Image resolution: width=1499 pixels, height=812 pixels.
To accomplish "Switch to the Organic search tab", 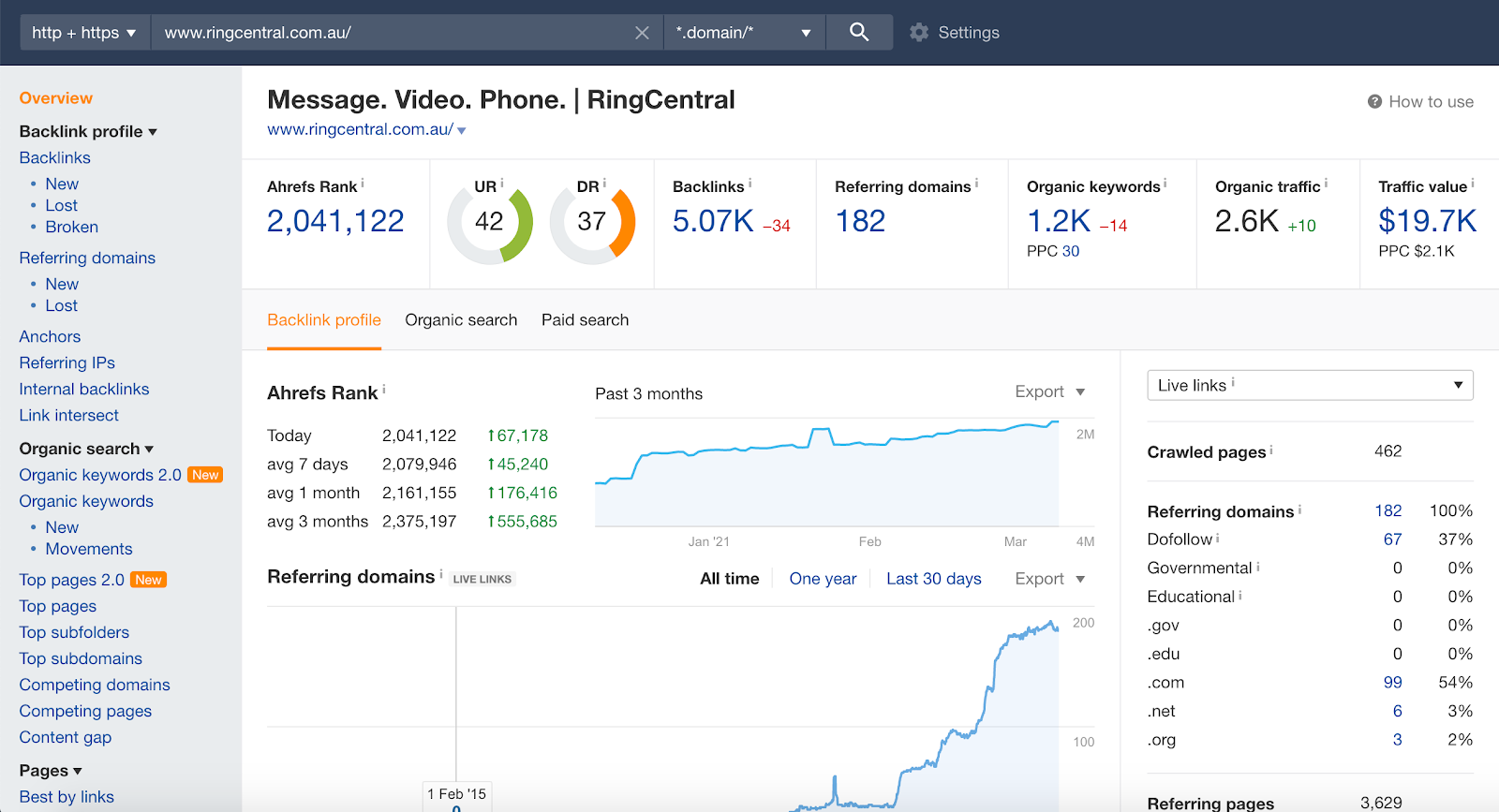I will (461, 320).
